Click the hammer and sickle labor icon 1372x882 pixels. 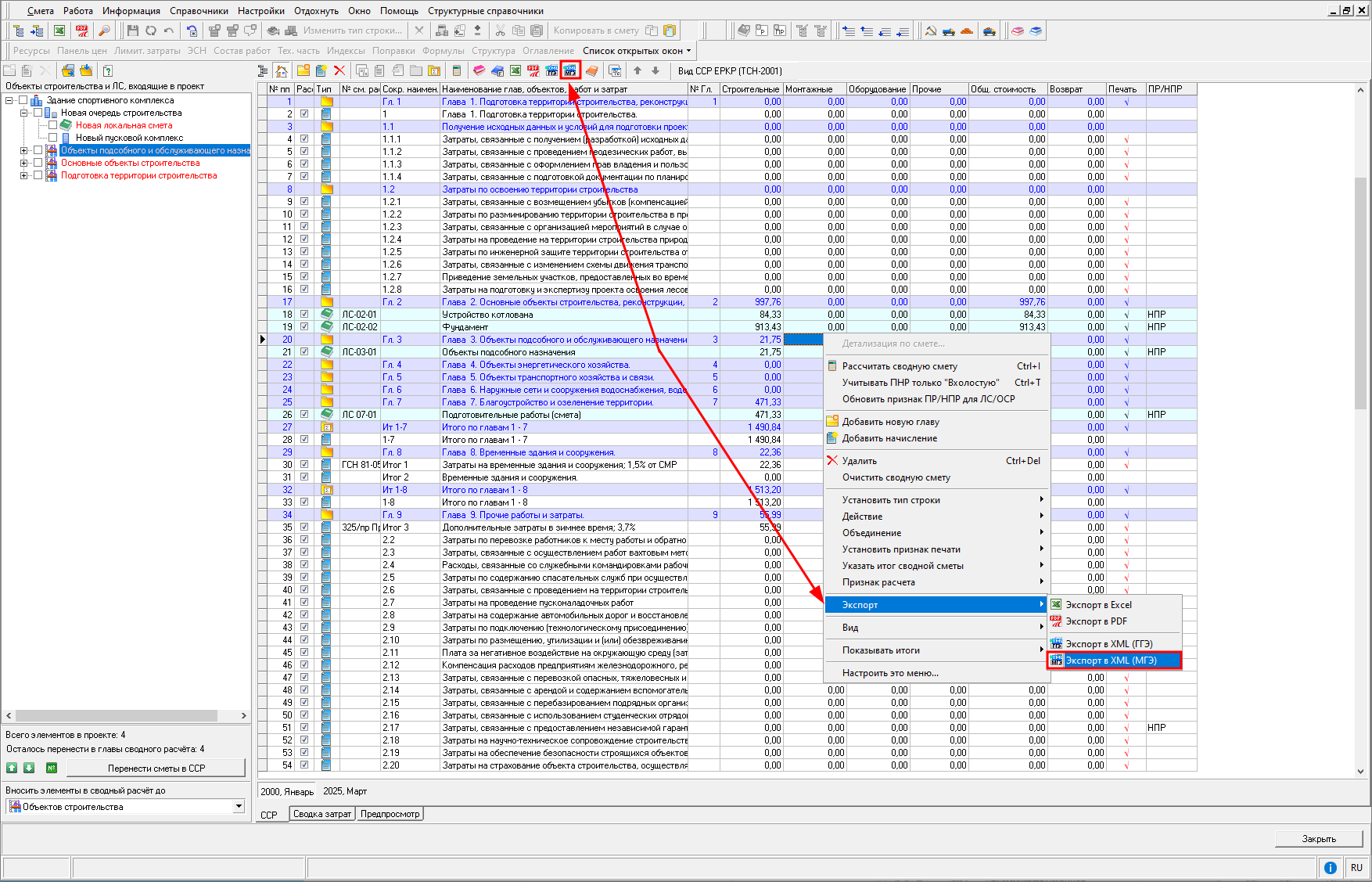pyautogui.click(x=931, y=31)
